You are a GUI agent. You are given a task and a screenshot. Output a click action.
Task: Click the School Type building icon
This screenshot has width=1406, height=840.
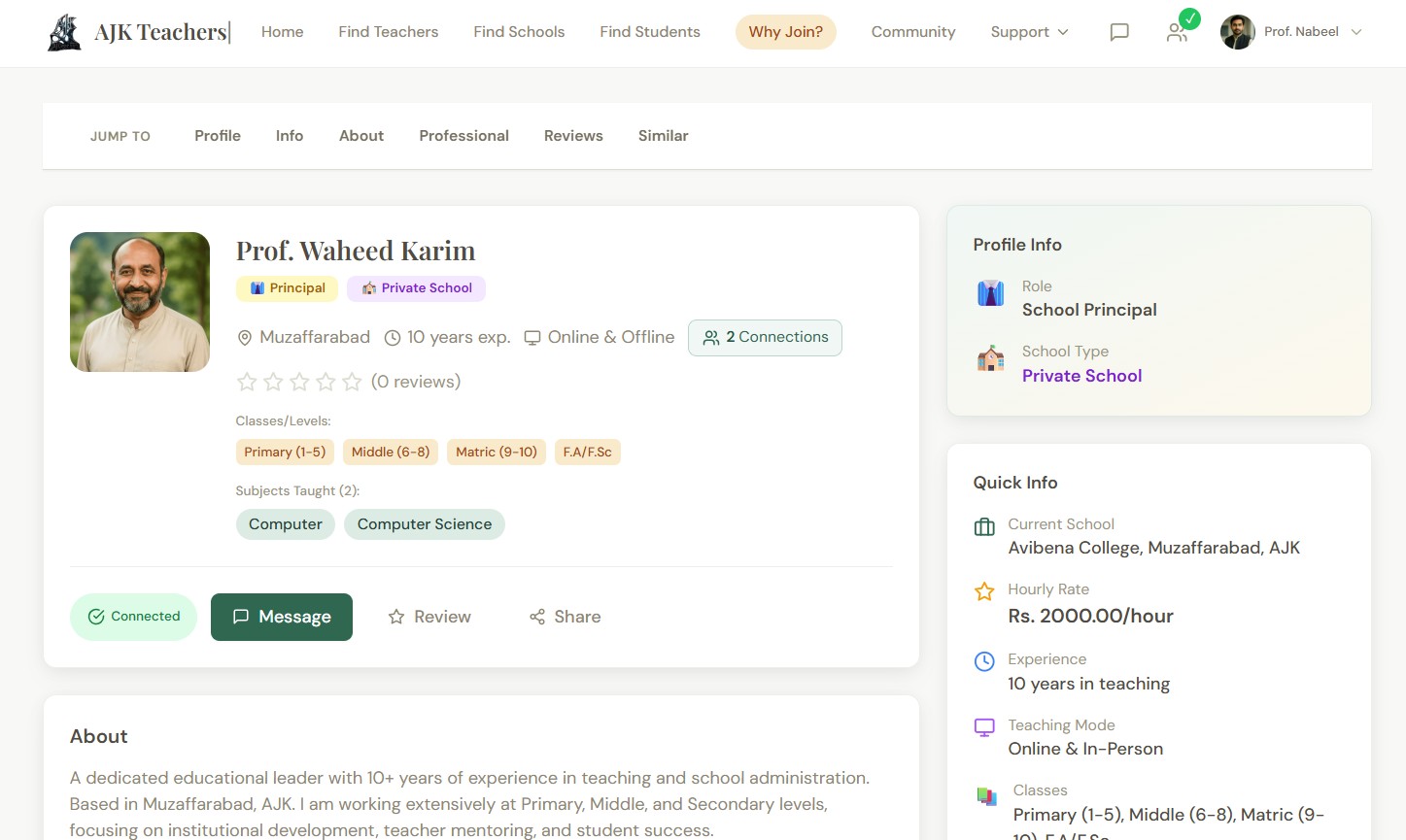(990, 359)
